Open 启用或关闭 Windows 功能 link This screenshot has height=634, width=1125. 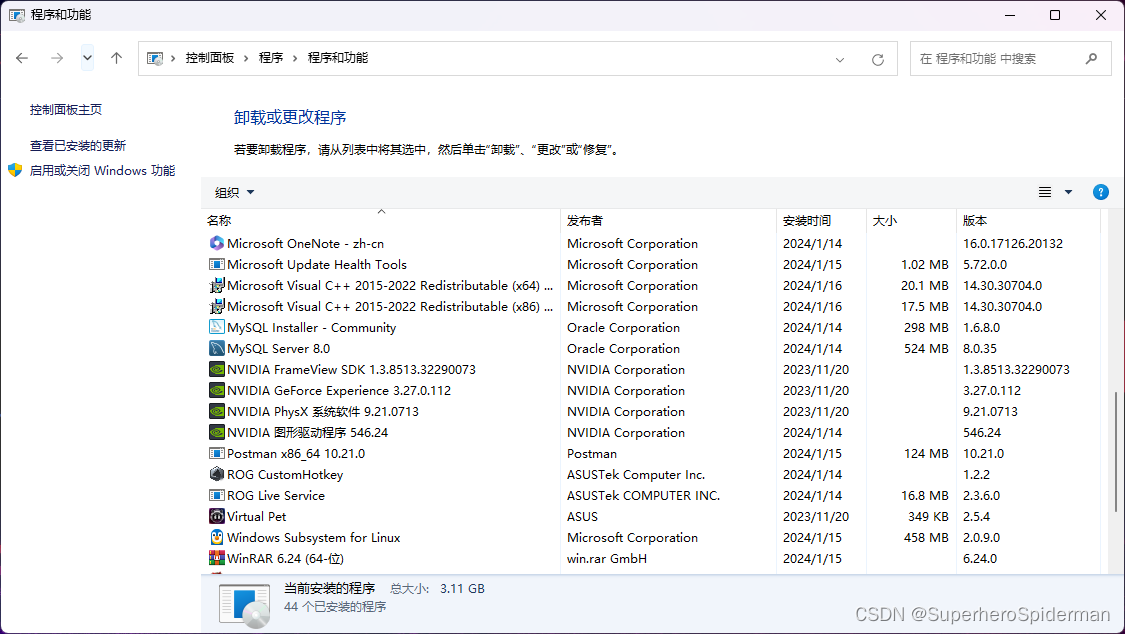click(102, 171)
